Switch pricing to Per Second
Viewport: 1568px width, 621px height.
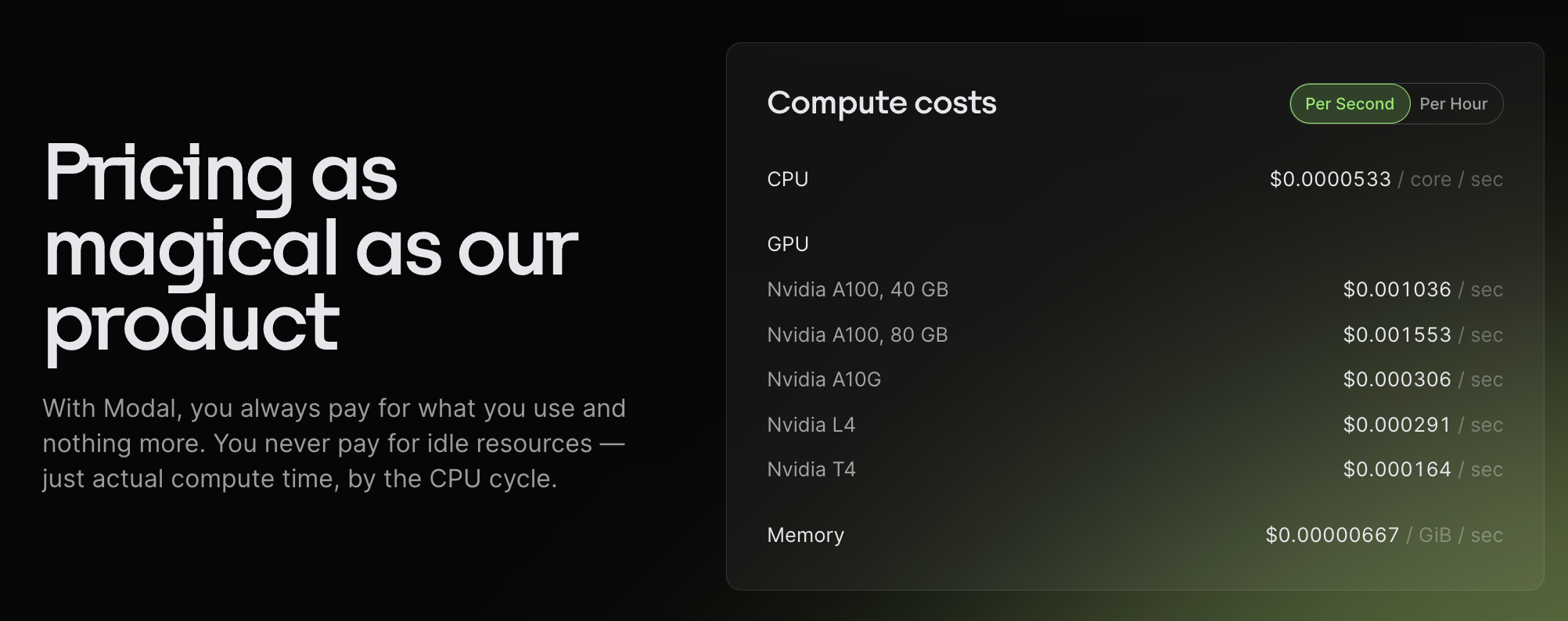(x=1349, y=104)
